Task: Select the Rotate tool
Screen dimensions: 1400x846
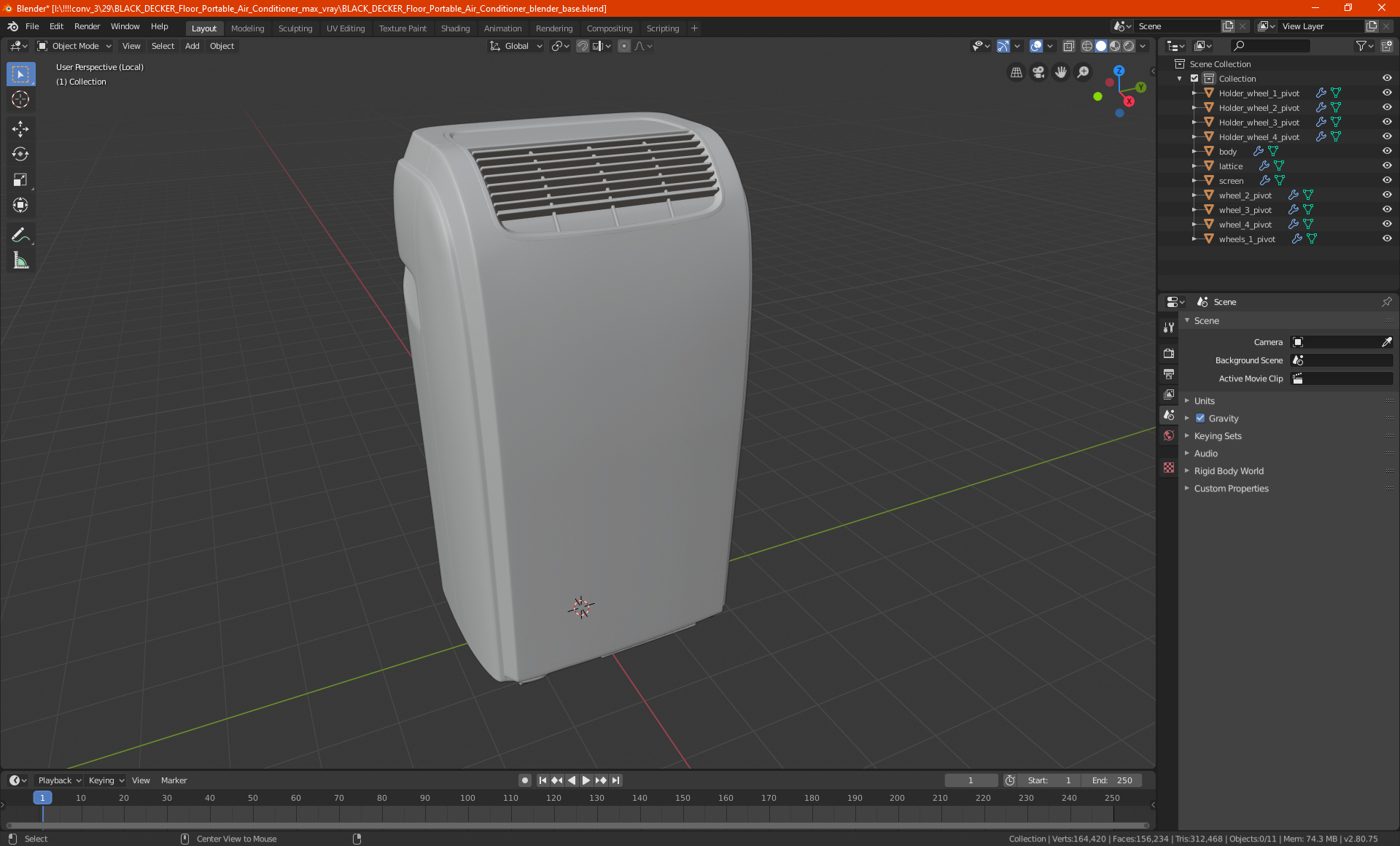Action: pos(20,154)
